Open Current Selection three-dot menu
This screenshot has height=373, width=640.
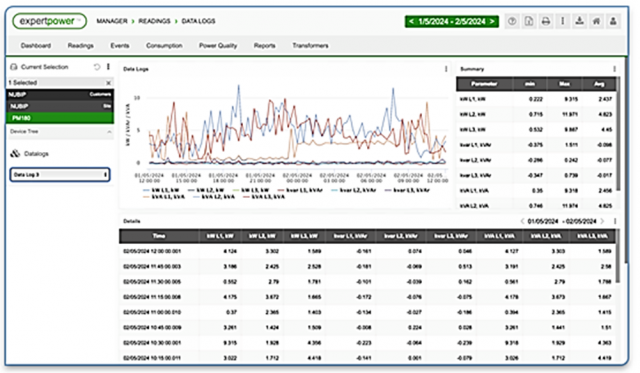point(108,67)
